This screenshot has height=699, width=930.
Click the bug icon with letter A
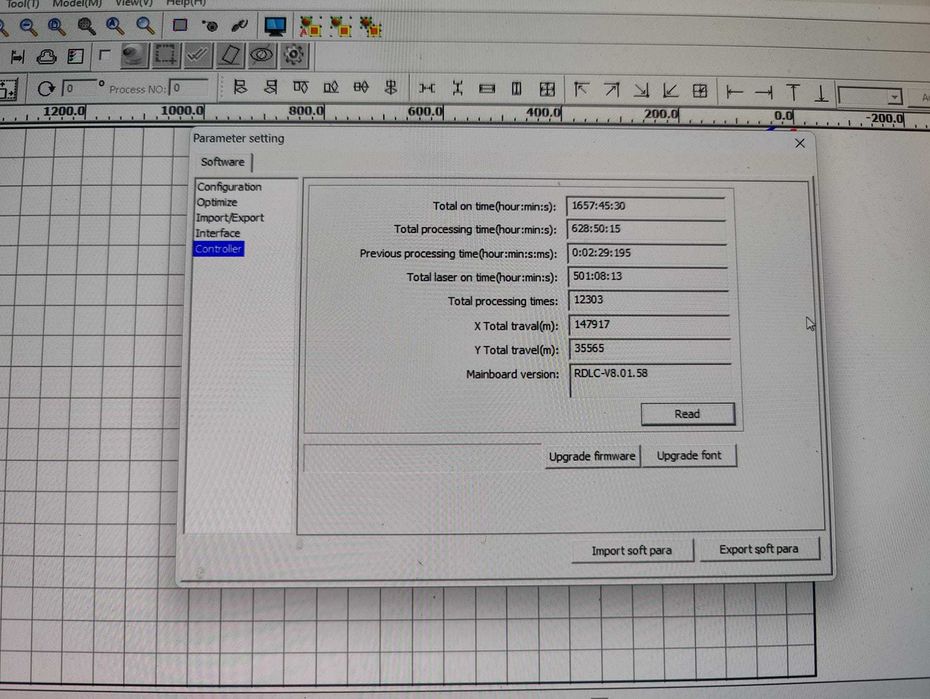point(310,27)
